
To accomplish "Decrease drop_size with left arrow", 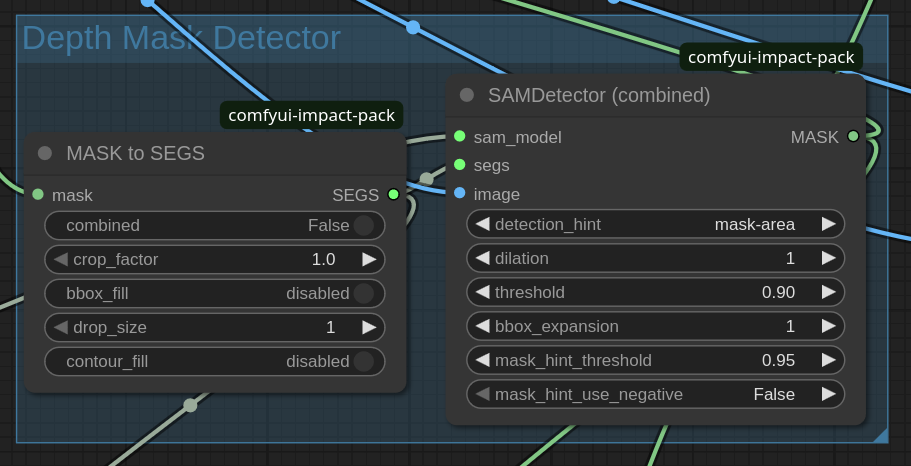I will (60, 328).
